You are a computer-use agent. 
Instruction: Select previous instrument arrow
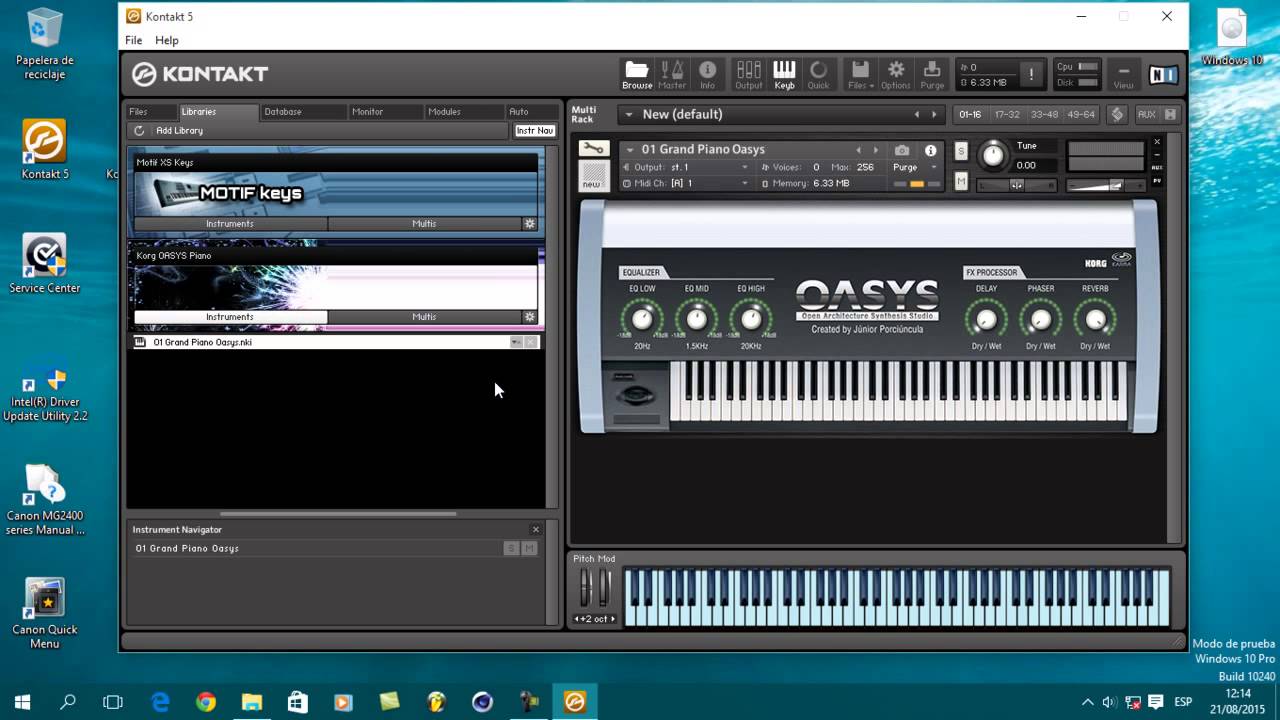858,150
